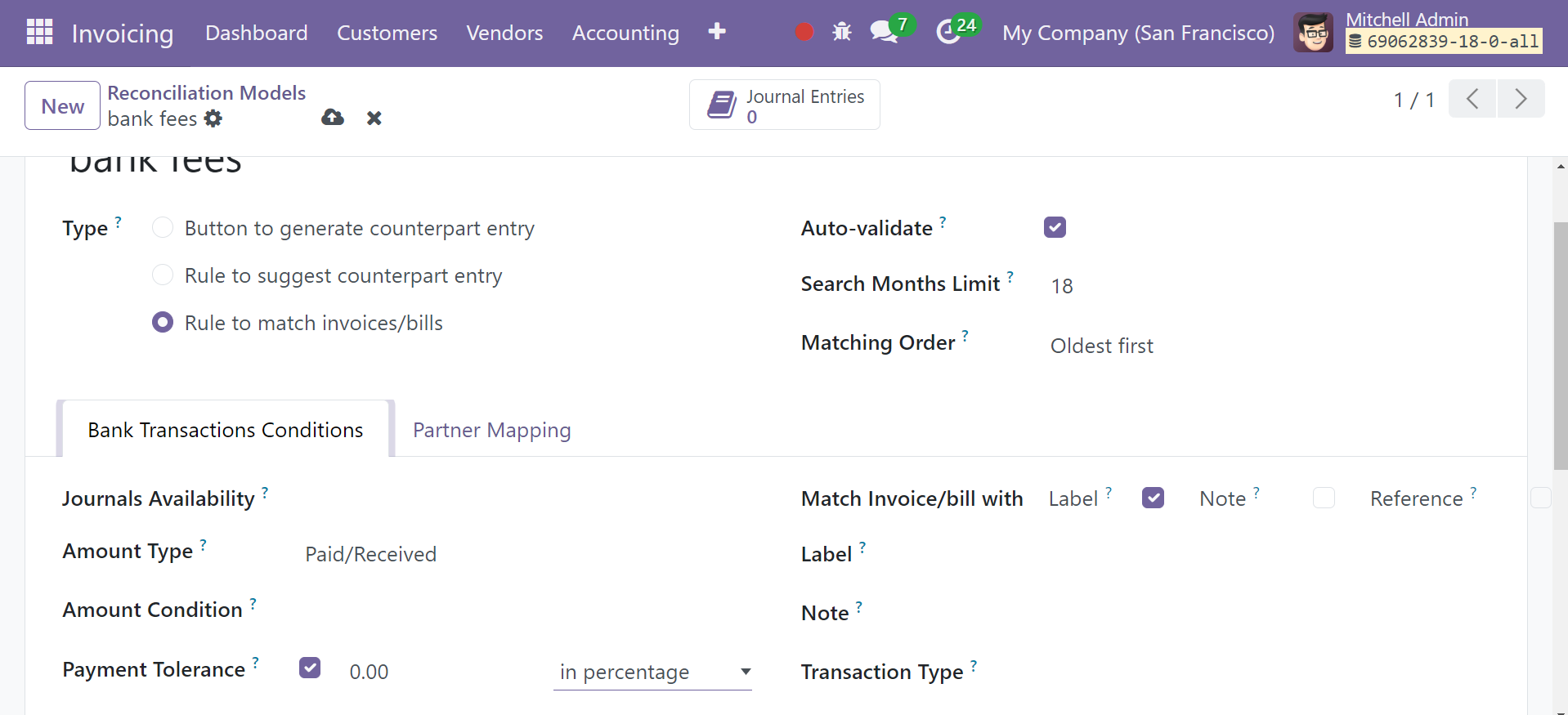The width and height of the screenshot is (1568, 715).
Task: Show help tooltip for Search Months Limit
Action: tap(1010, 277)
